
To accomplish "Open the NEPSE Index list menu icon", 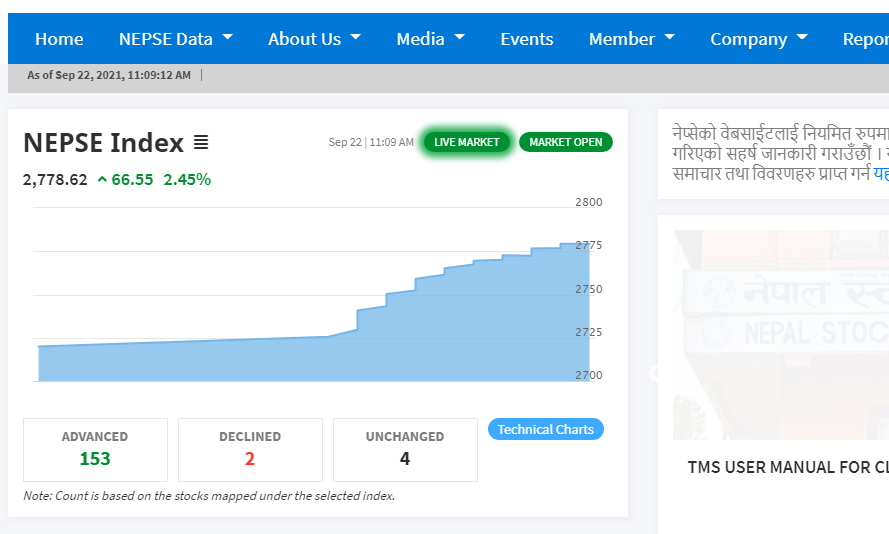I will pyautogui.click(x=201, y=142).
